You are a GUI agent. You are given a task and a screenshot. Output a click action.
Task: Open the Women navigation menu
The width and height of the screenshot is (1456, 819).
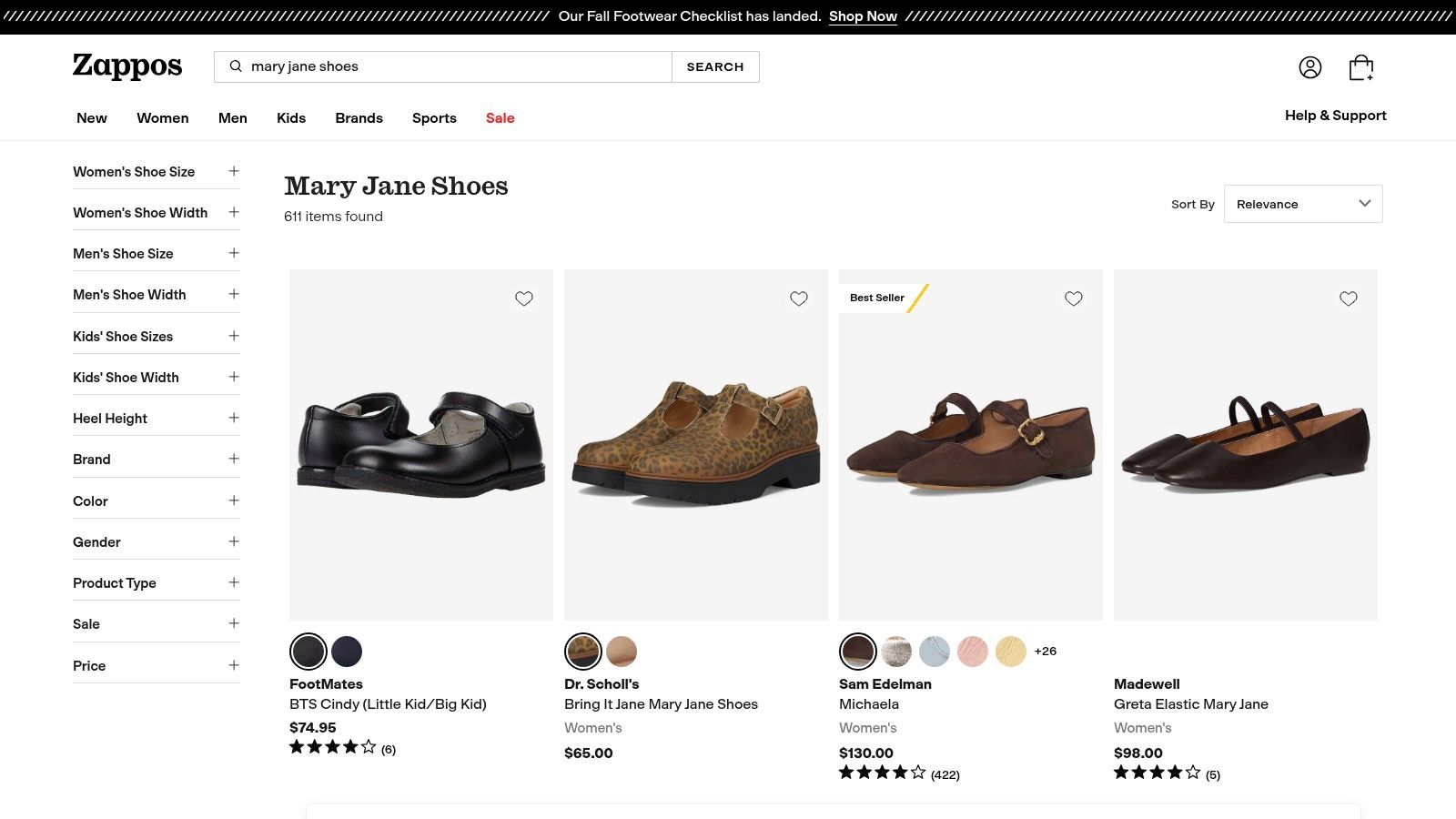[163, 118]
